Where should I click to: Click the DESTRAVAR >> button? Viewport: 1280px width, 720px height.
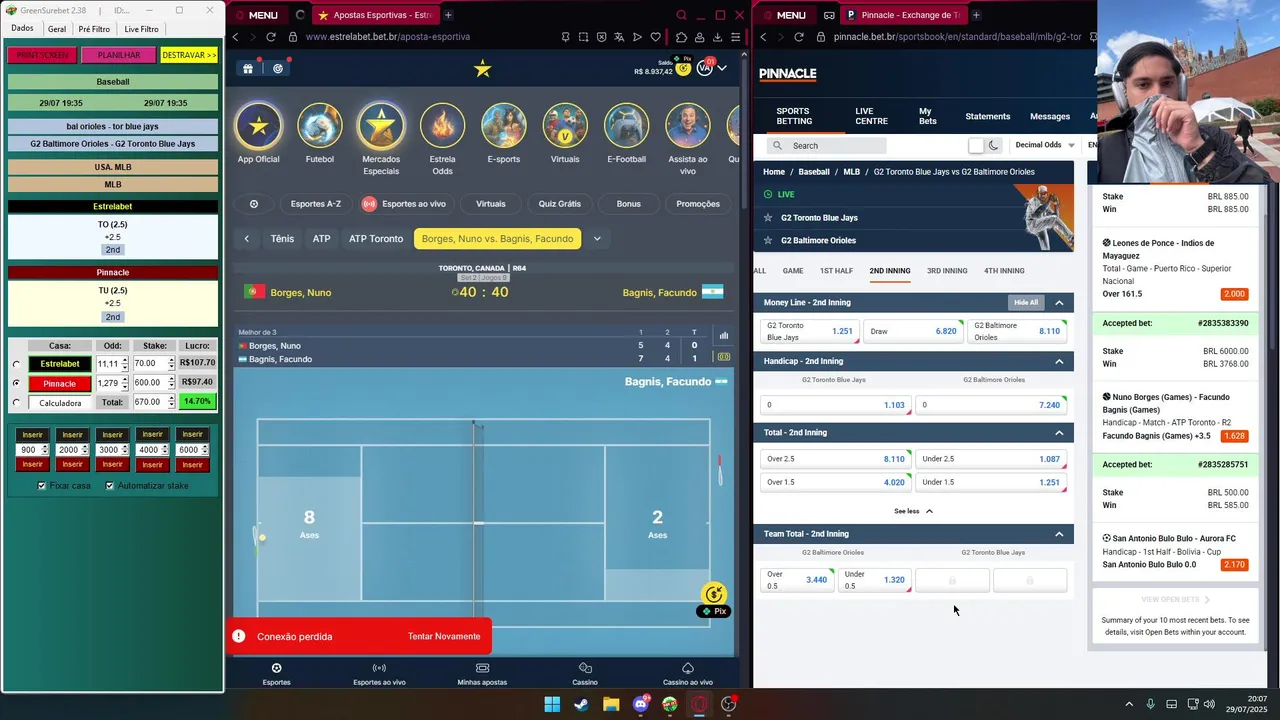tap(189, 55)
